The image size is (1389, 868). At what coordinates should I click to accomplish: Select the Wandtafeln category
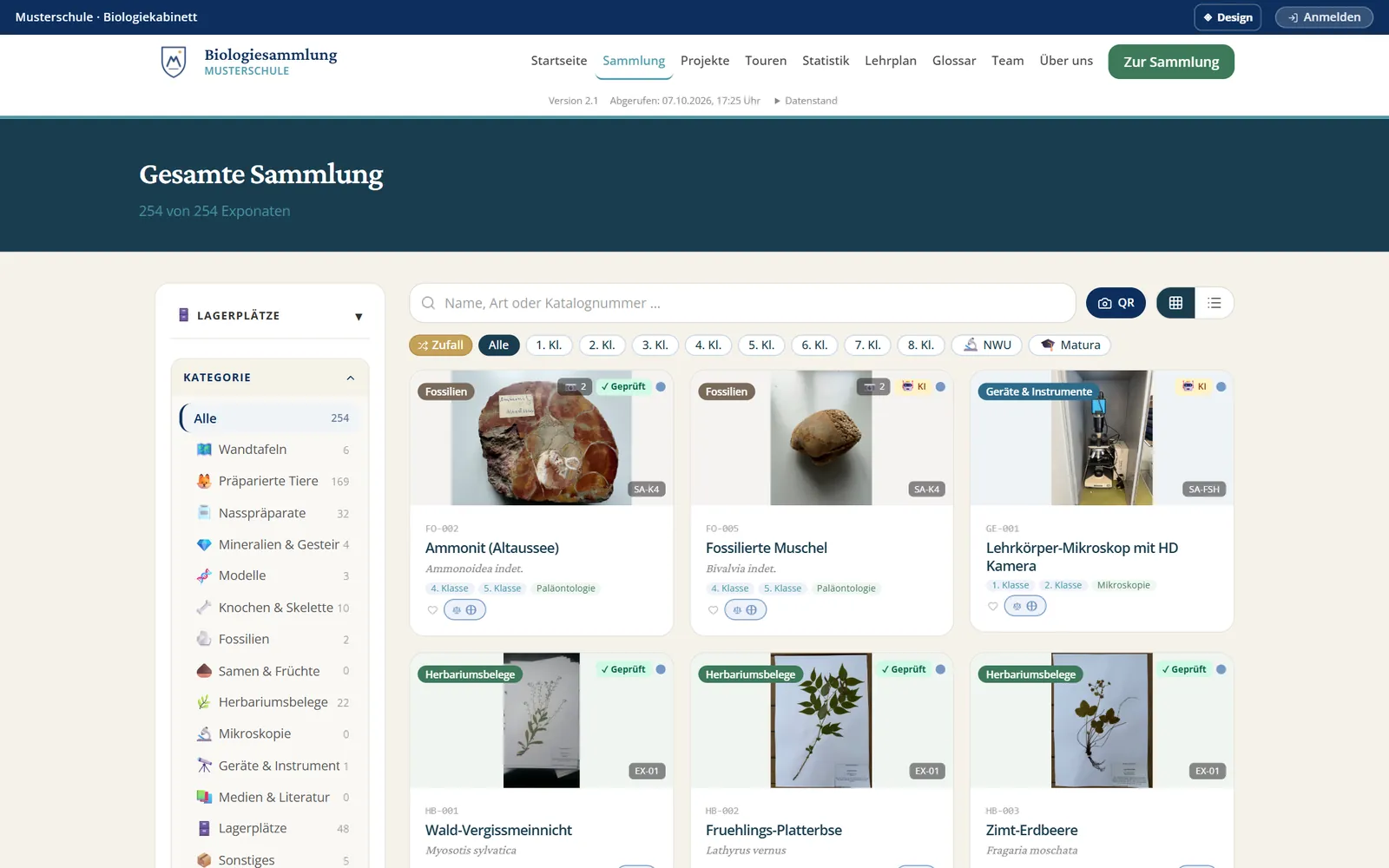(x=271, y=450)
